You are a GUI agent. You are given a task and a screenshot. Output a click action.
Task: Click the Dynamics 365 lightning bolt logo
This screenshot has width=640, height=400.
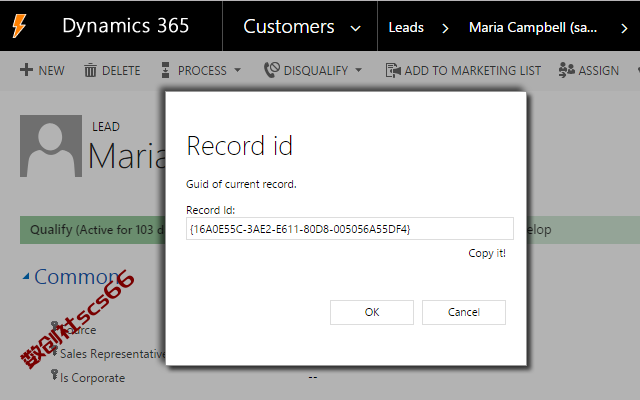tap(19, 26)
